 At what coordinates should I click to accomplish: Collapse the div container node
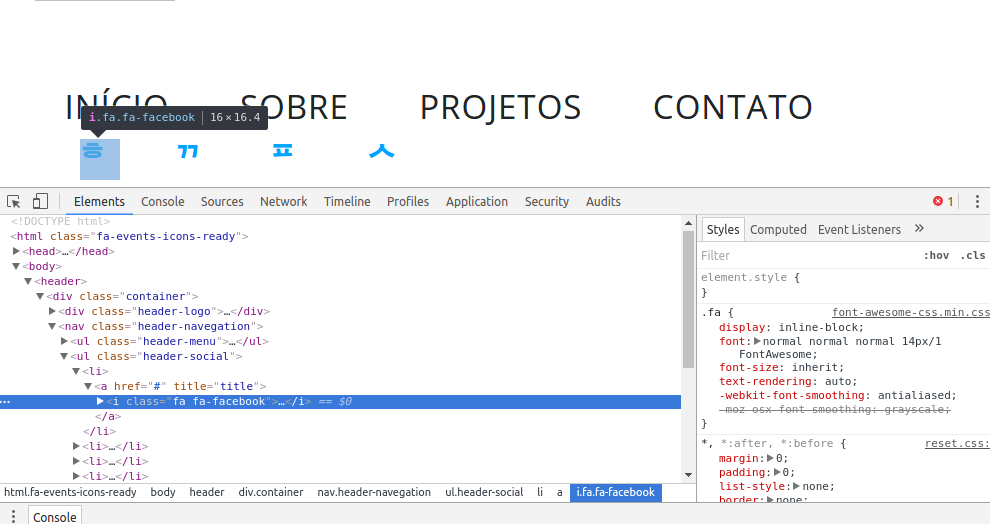[x=40, y=296]
